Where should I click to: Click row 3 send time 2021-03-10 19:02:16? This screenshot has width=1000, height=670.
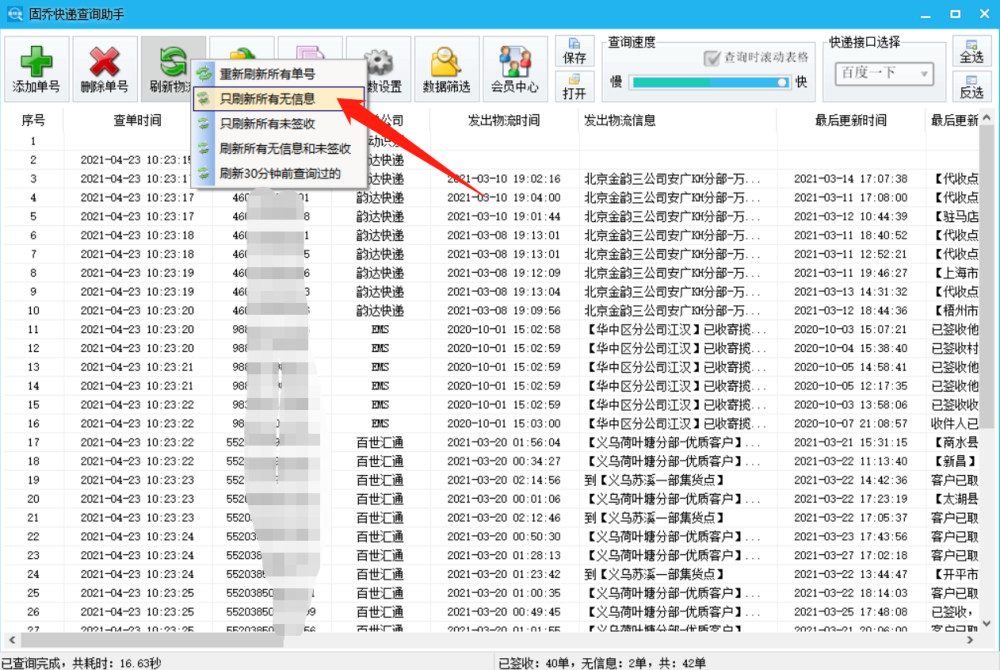(x=504, y=179)
